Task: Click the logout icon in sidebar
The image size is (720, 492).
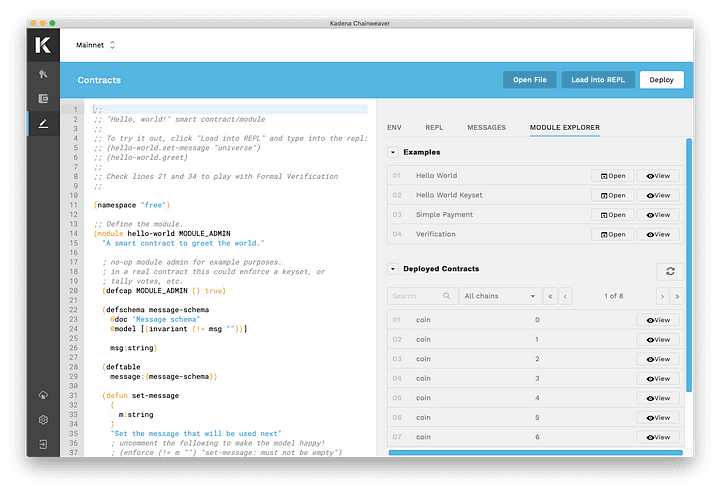Action: 43,444
